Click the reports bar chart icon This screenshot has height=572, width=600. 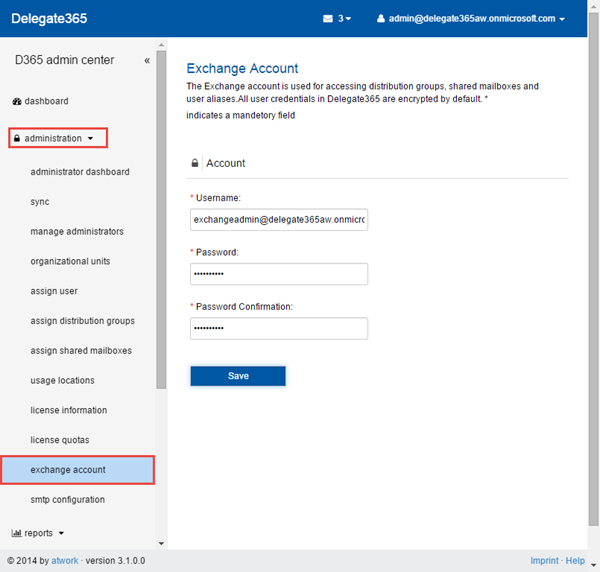tap(16, 534)
